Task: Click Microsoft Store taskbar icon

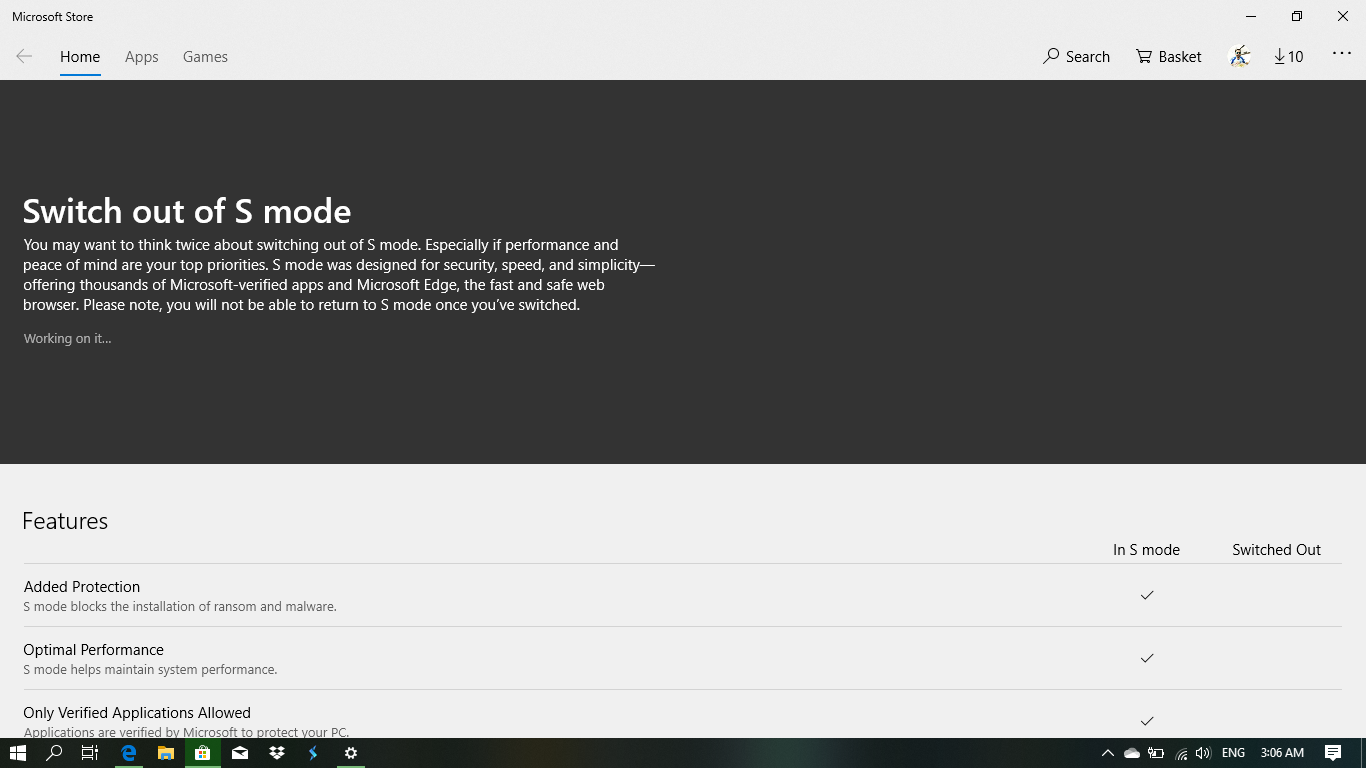Action: 202,753
